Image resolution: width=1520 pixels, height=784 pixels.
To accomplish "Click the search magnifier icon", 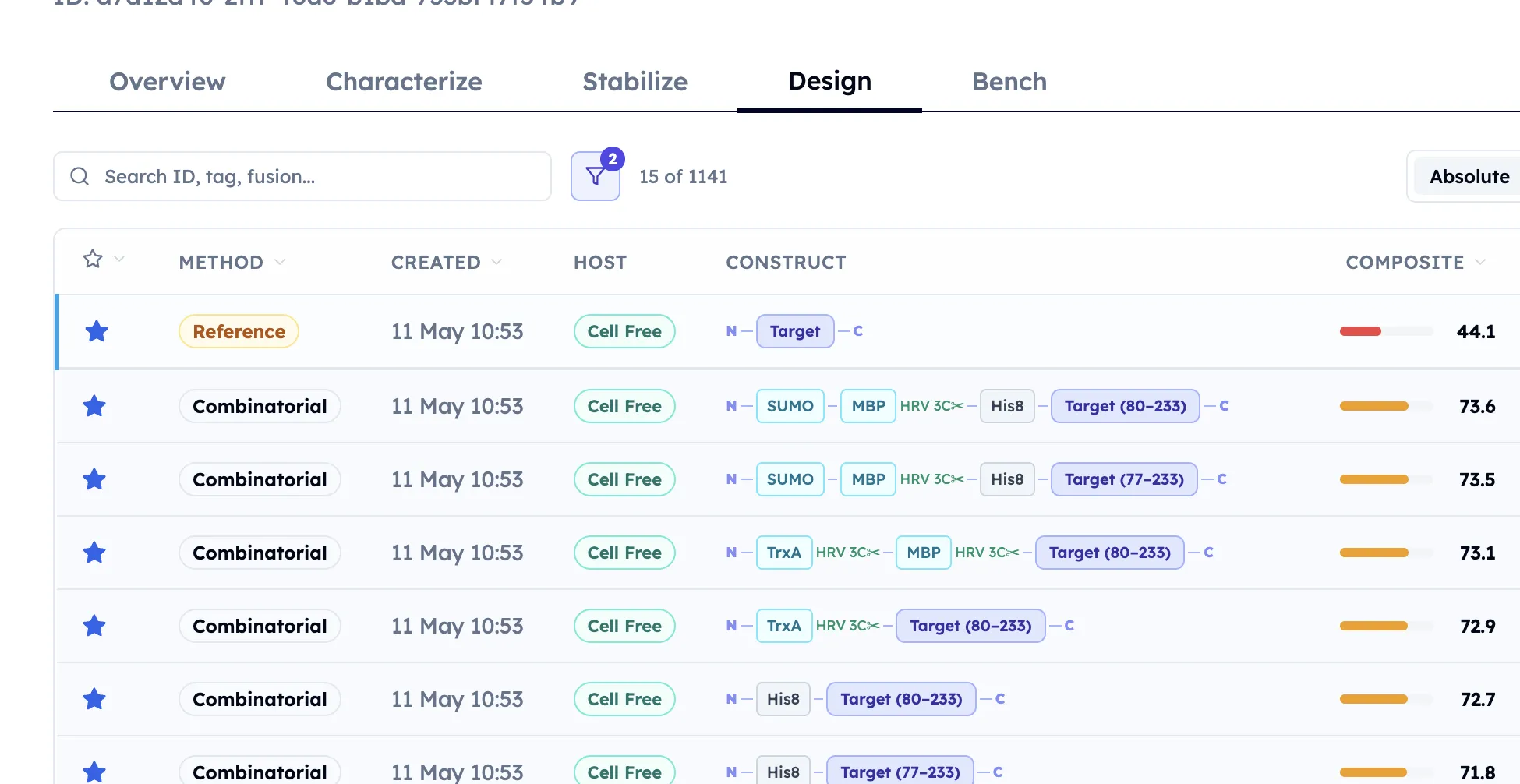I will click(80, 176).
